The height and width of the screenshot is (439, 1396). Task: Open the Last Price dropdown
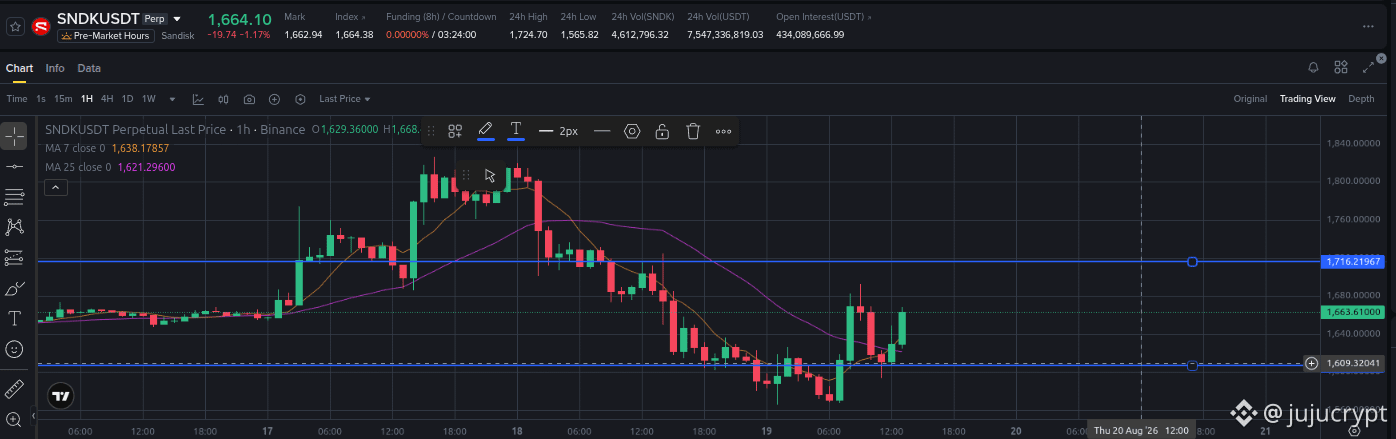[345, 99]
